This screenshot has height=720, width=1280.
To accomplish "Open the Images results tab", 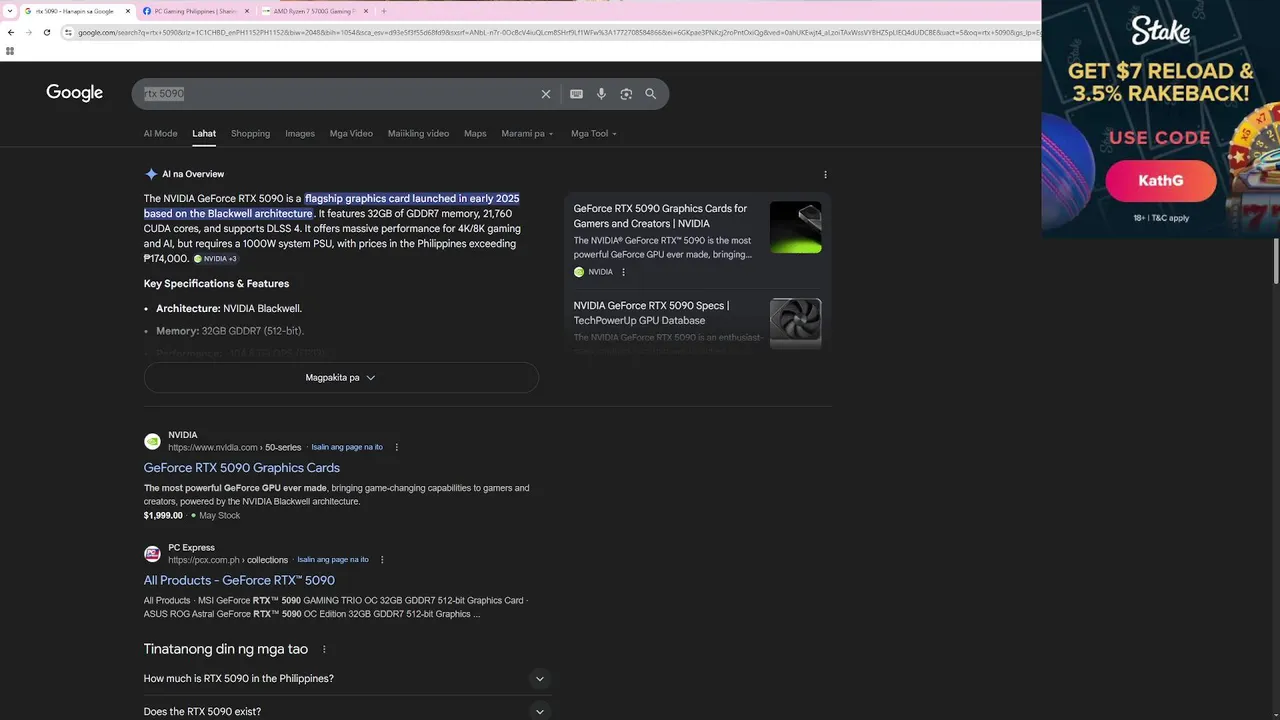I will 300,133.
